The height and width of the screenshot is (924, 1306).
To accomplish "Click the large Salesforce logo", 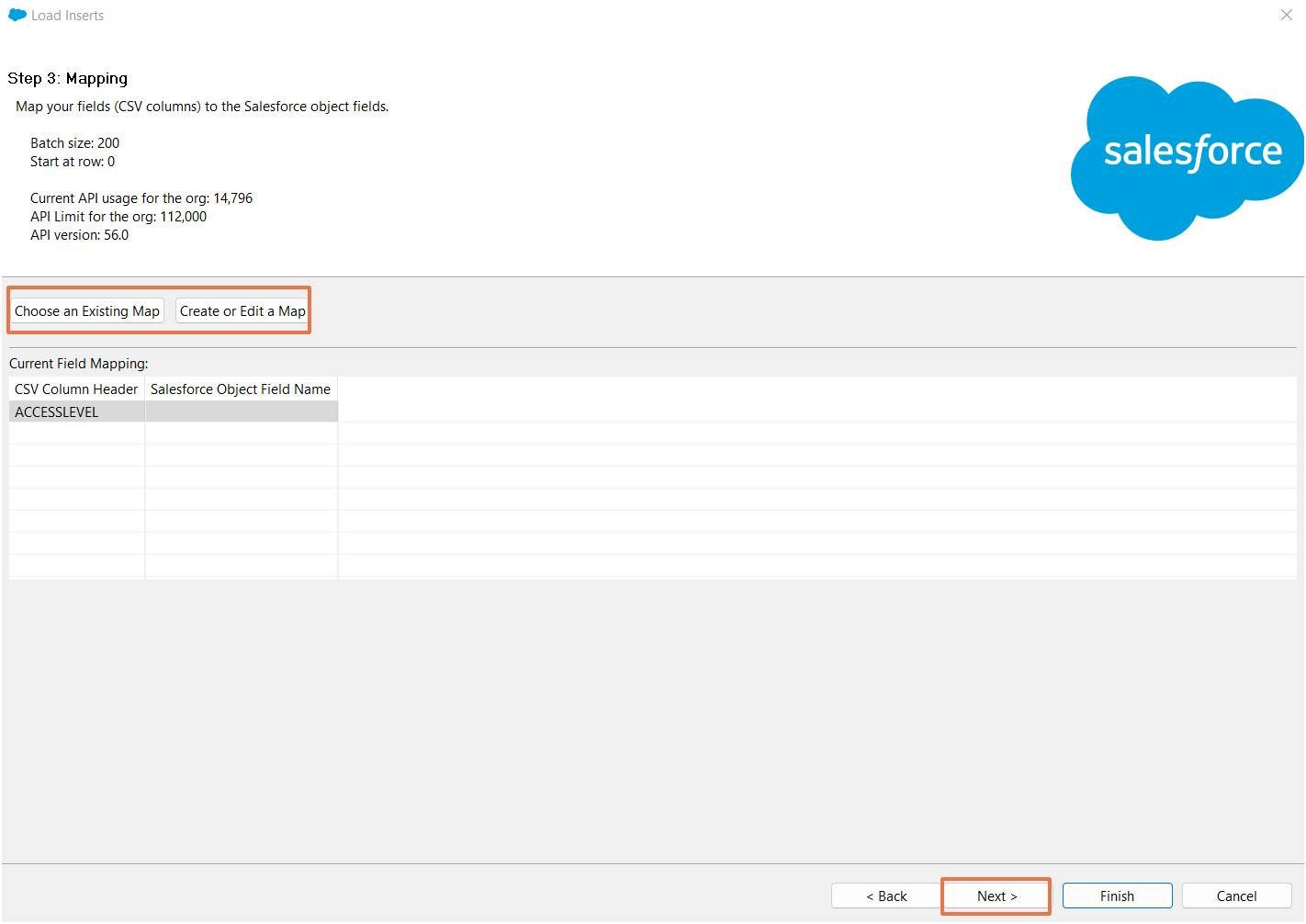I will pos(1188,157).
